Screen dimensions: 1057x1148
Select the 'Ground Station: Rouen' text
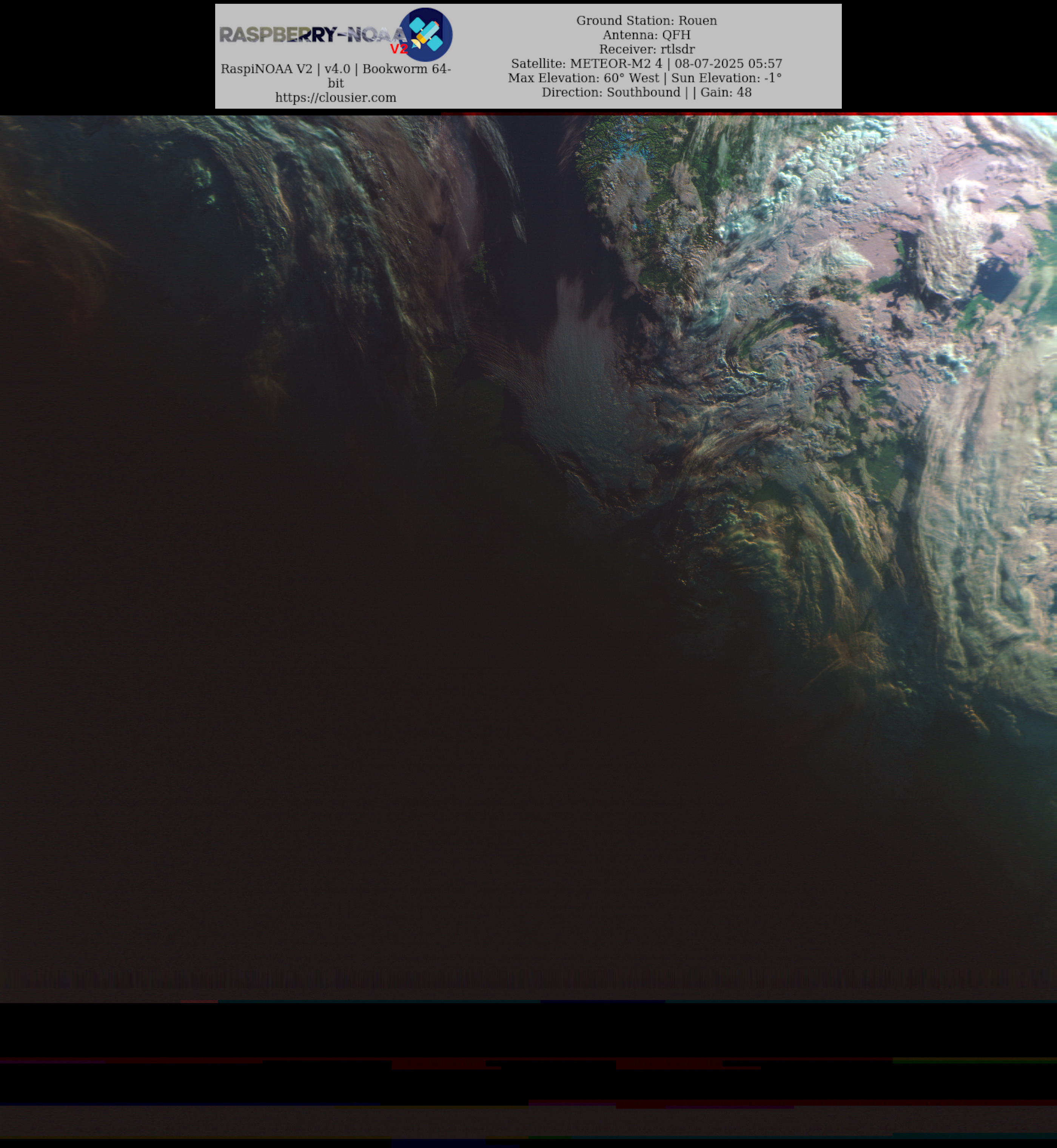coord(646,21)
